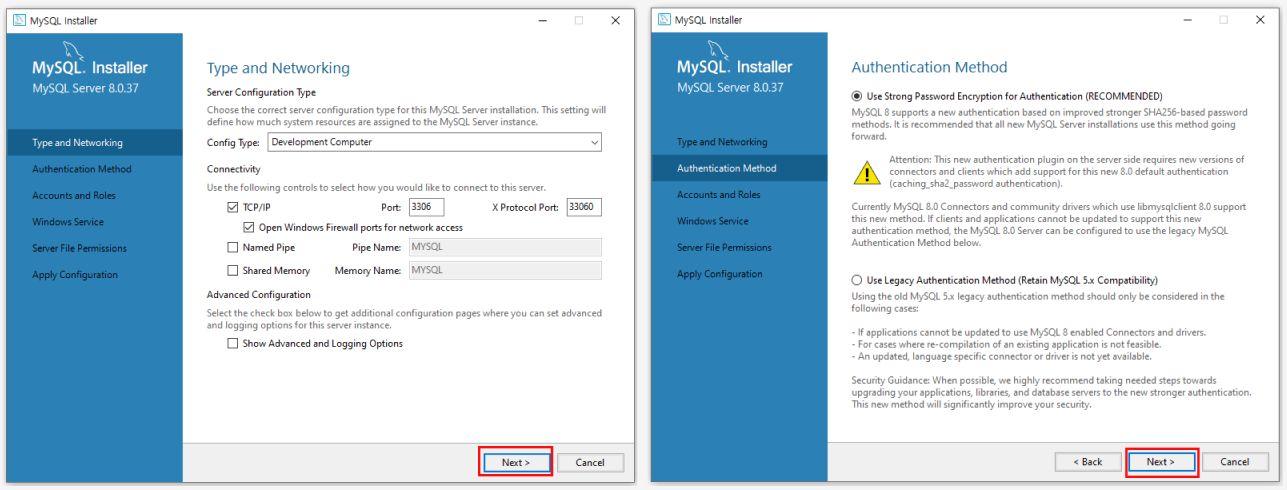This screenshot has height=490, width=1287.
Task: Click Next in Authentication Method window
Action: (x=1161, y=461)
